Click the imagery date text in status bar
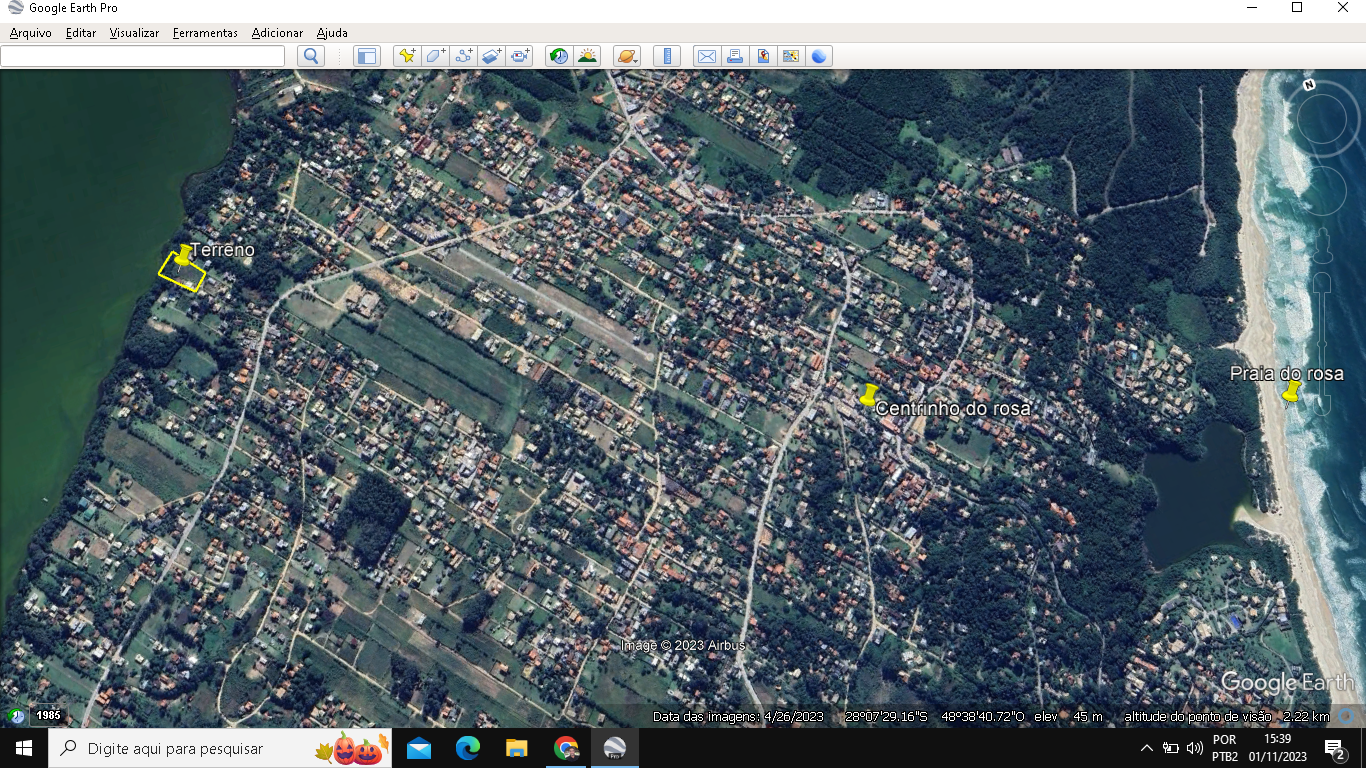The height and width of the screenshot is (768, 1366). [x=738, y=716]
